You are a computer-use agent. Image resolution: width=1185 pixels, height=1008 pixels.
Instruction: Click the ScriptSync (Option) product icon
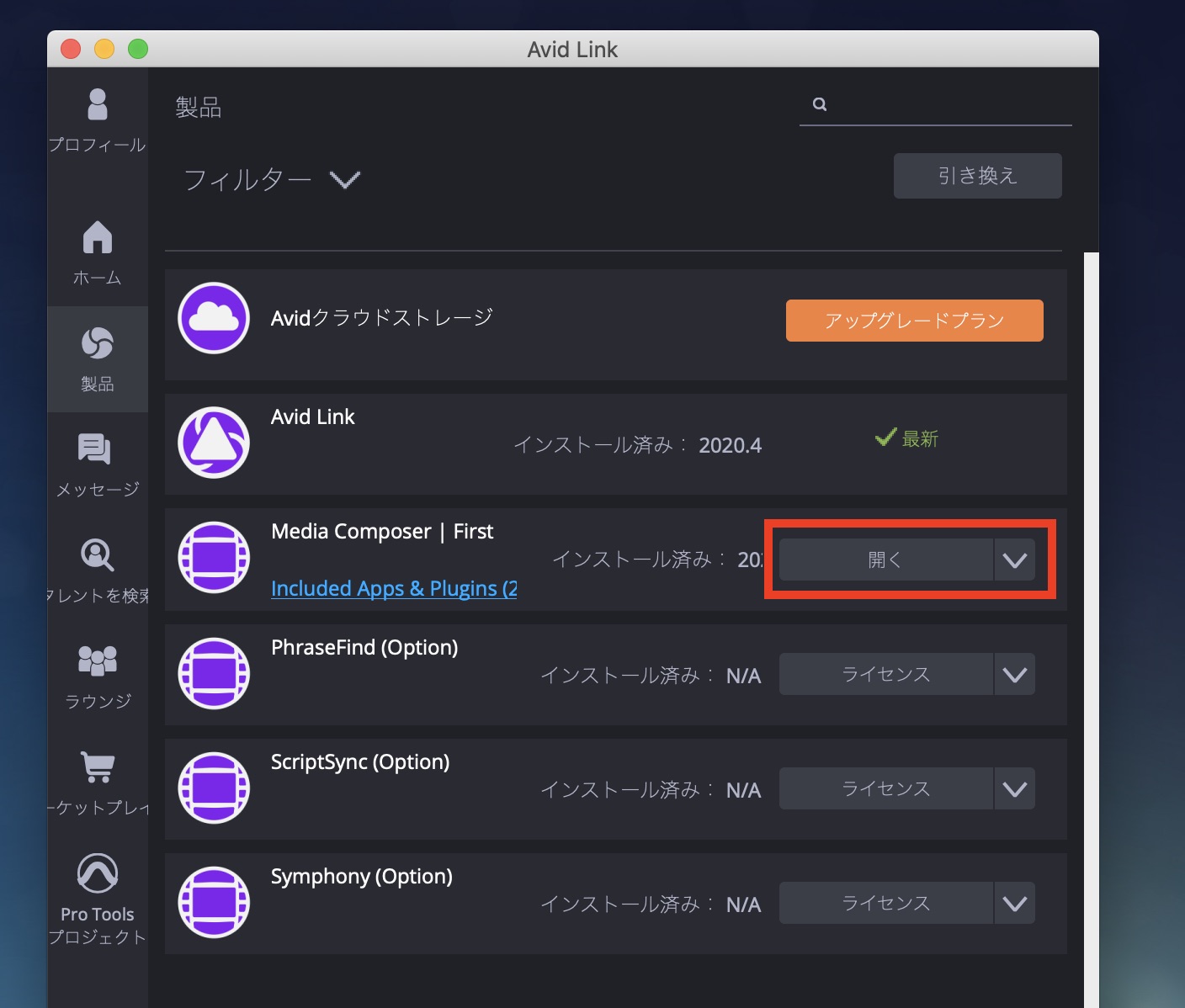point(214,788)
